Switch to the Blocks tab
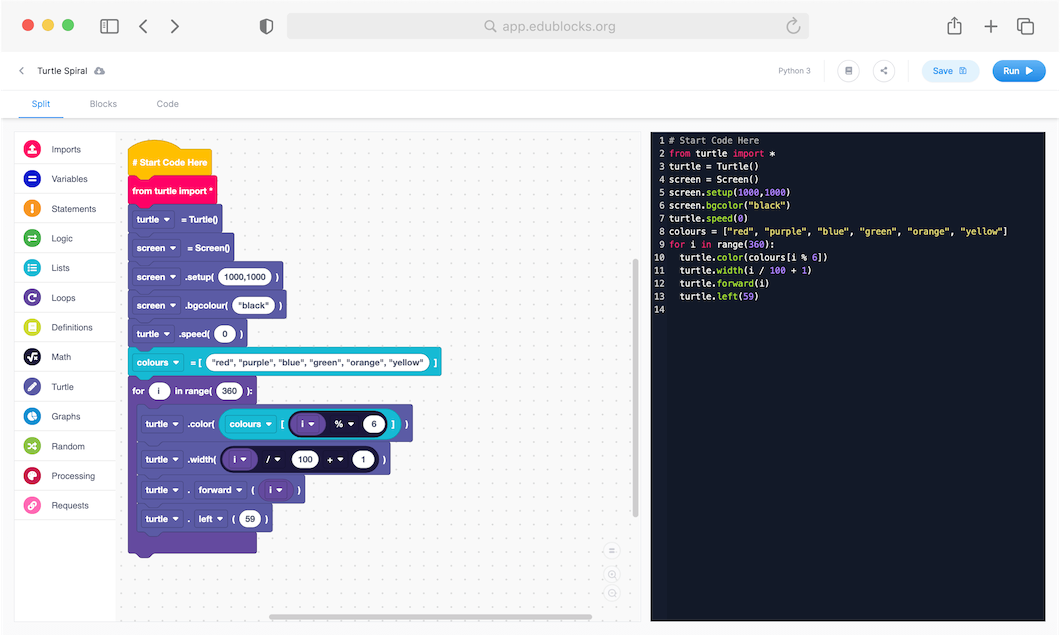 pos(103,104)
